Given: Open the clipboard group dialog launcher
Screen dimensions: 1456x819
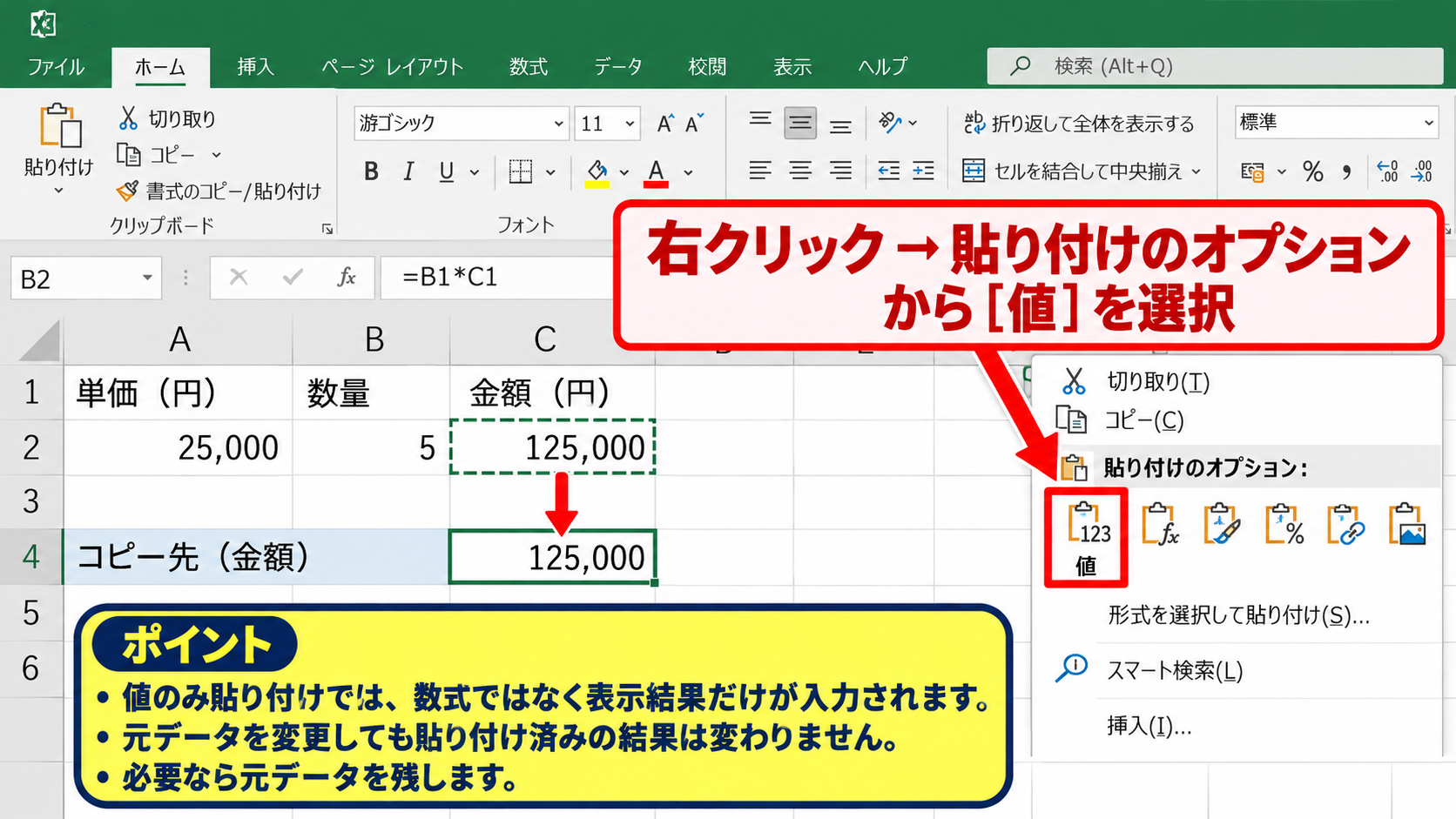Looking at the screenshot, I should [327, 229].
